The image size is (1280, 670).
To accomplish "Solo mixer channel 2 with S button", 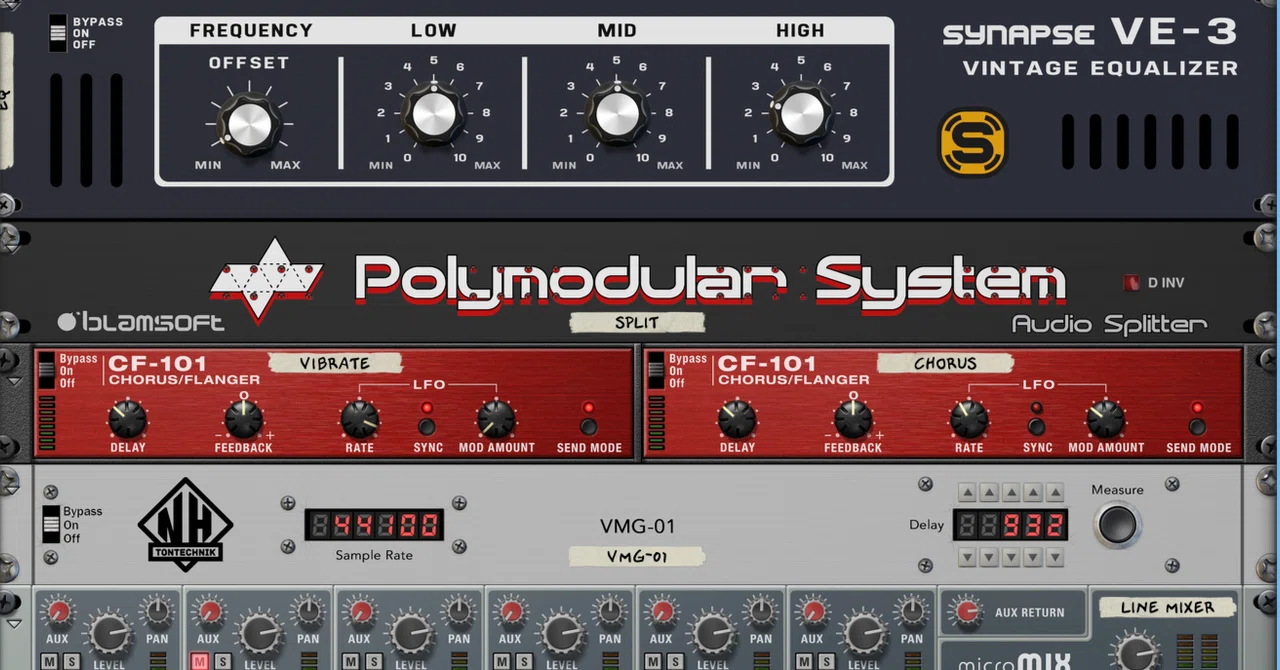I will click(x=223, y=661).
